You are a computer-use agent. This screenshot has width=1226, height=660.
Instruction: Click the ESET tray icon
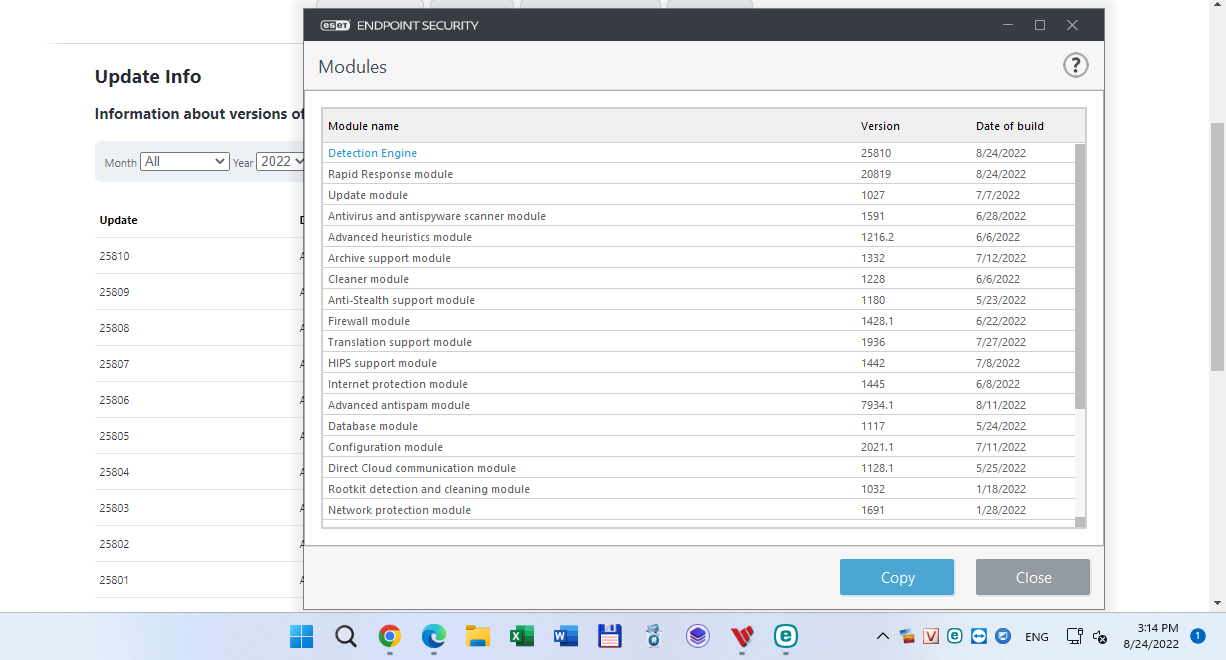(x=955, y=636)
